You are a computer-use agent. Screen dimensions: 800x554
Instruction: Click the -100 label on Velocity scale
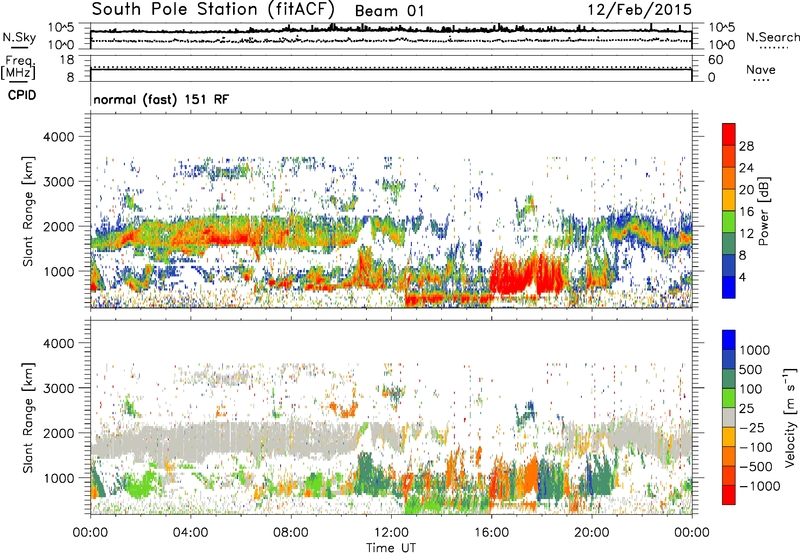756,447
